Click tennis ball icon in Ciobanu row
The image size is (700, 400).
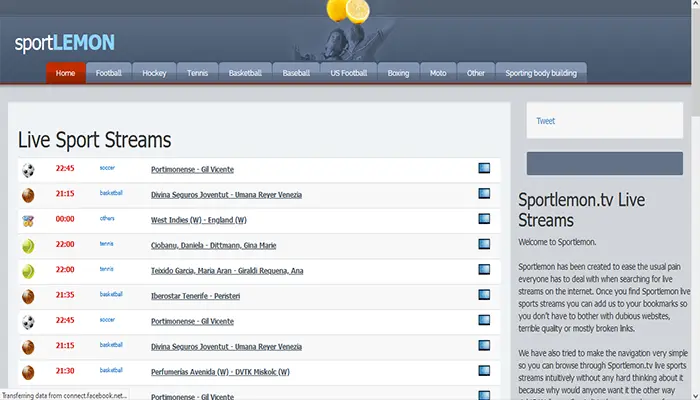click(28, 246)
